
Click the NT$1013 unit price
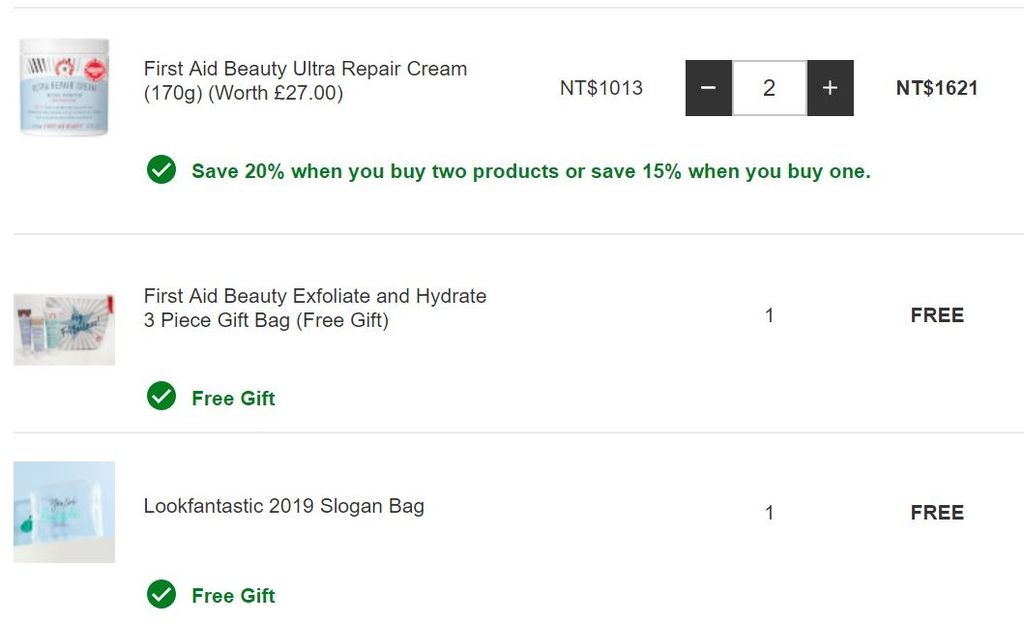tap(601, 88)
